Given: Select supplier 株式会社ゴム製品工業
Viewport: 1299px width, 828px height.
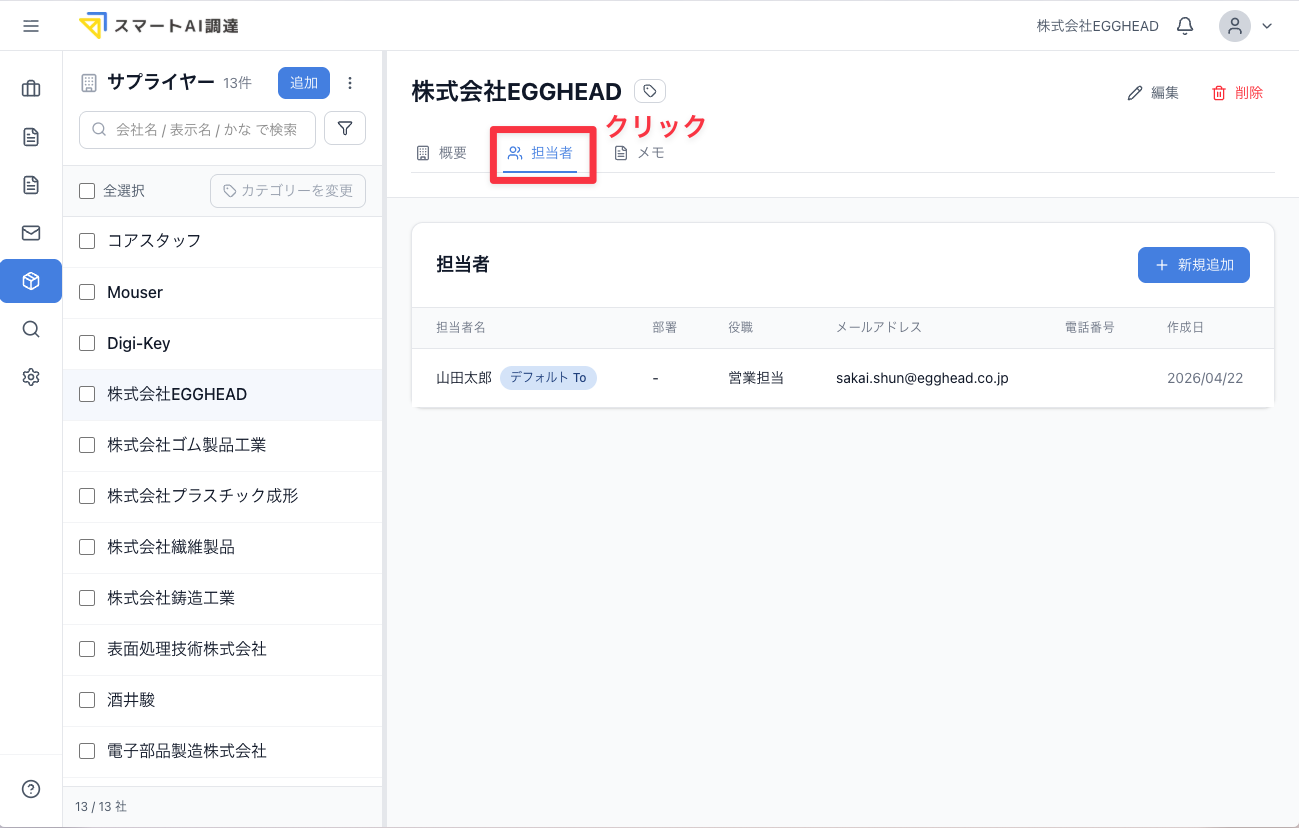Looking at the screenshot, I should coord(187,445).
